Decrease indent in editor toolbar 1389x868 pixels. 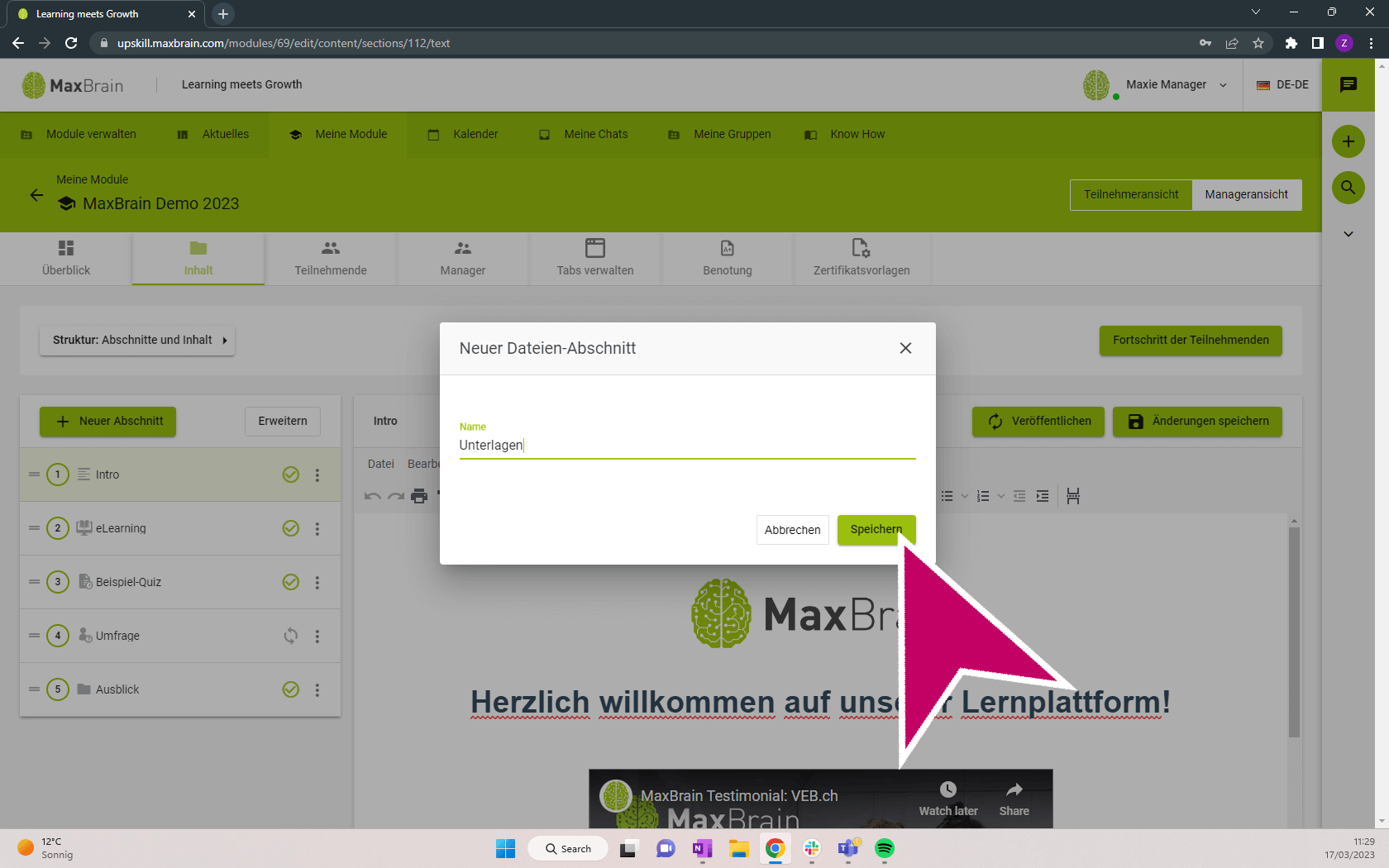(x=1019, y=496)
